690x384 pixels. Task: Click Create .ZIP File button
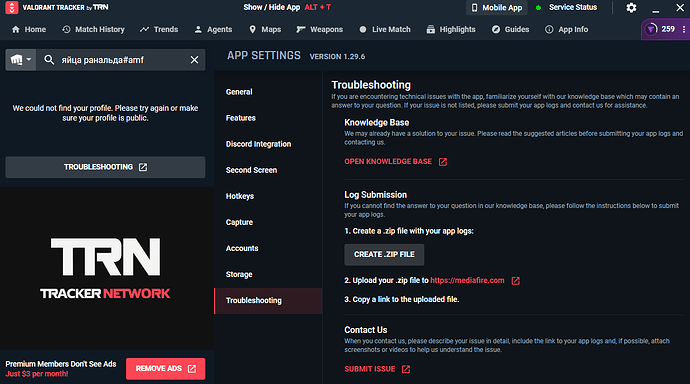384,255
